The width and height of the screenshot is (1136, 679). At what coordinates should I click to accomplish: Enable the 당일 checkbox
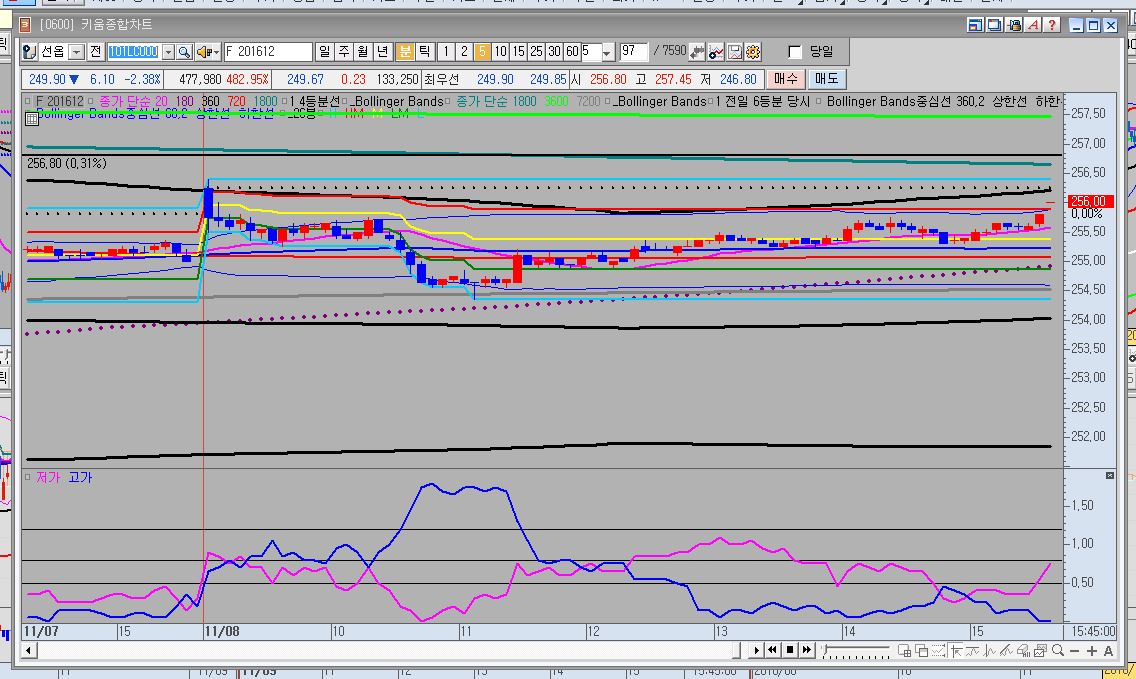tap(795, 52)
